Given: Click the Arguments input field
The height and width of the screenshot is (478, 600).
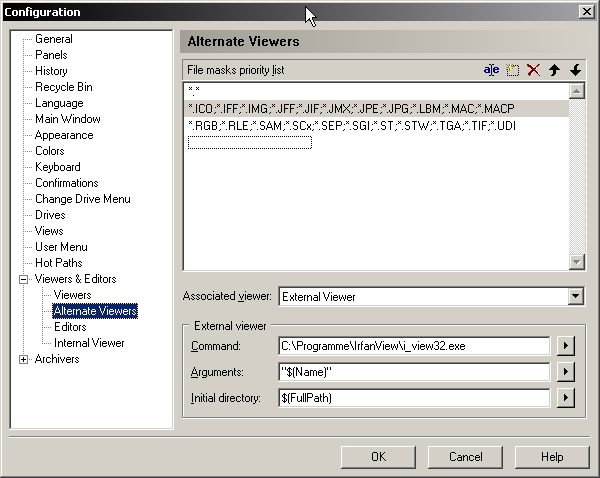Looking at the screenshot, I should pos(414,372).
